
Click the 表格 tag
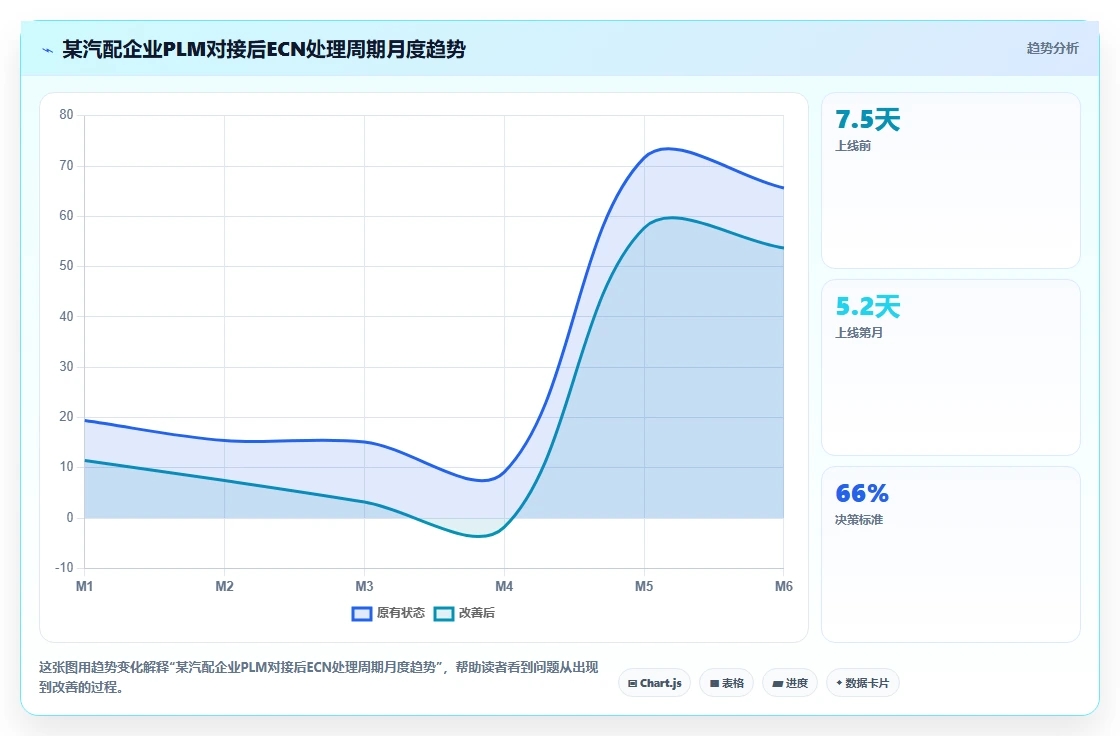point(726,683)
